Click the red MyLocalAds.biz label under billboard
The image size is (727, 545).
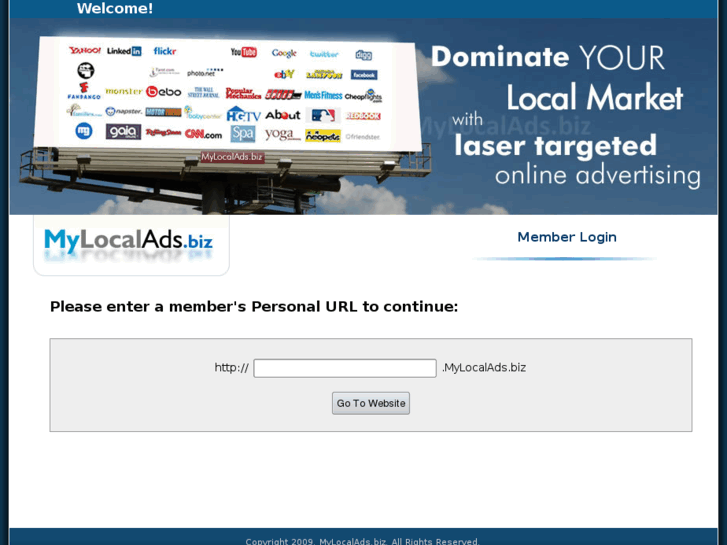click(x=232, y=157)
